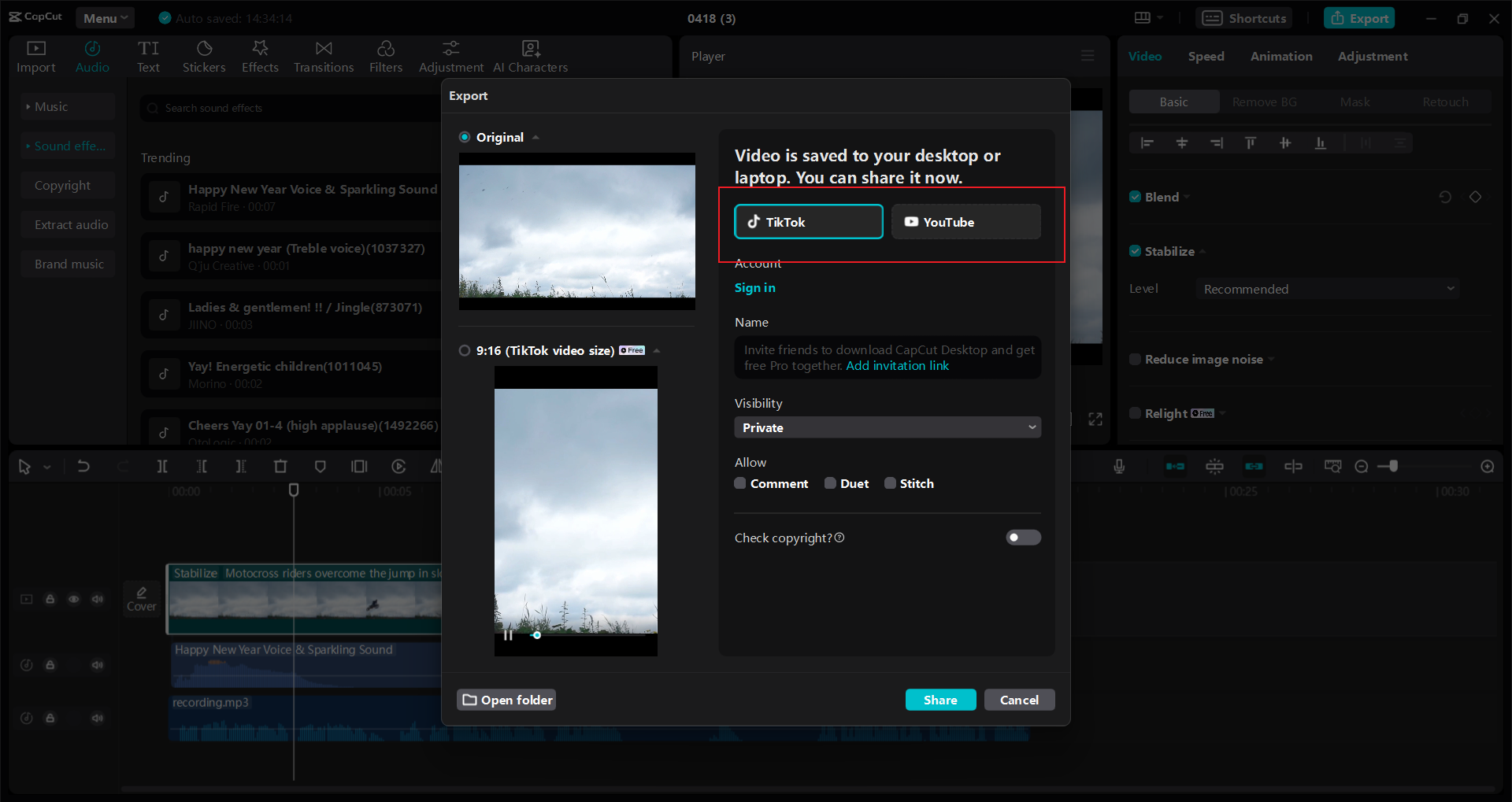Switch to the right panel Adjustment tab

pyautogui.click(x=1373, y=56)
